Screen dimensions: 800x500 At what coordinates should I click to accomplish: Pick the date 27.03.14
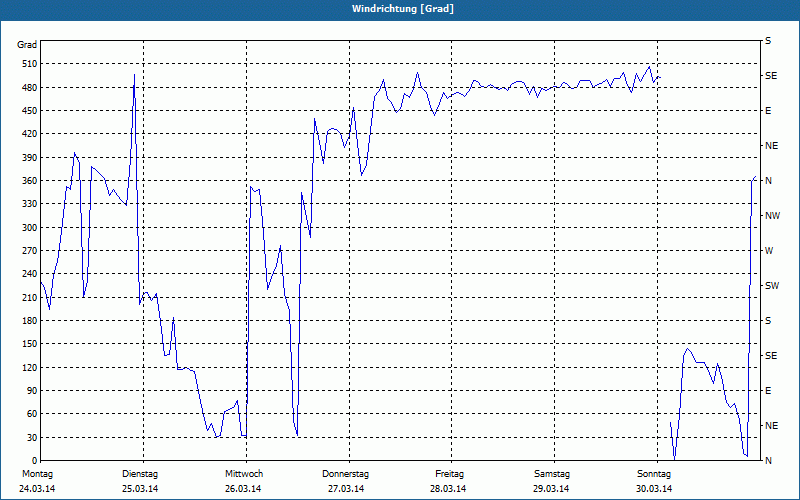click(346, 489)
